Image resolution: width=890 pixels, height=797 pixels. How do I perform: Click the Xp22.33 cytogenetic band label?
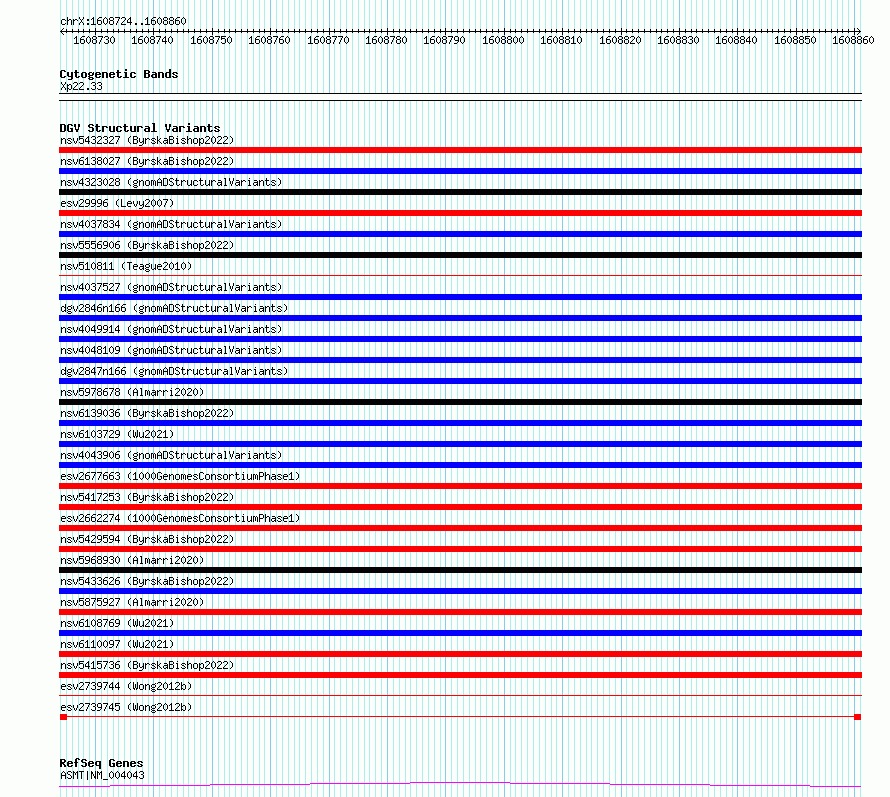click(81, 86)
